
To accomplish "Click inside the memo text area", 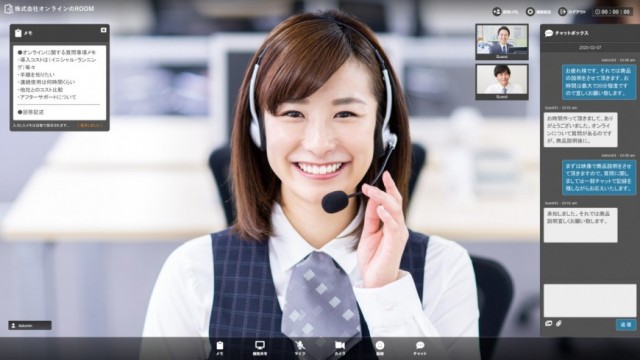I will click(60, 83).
